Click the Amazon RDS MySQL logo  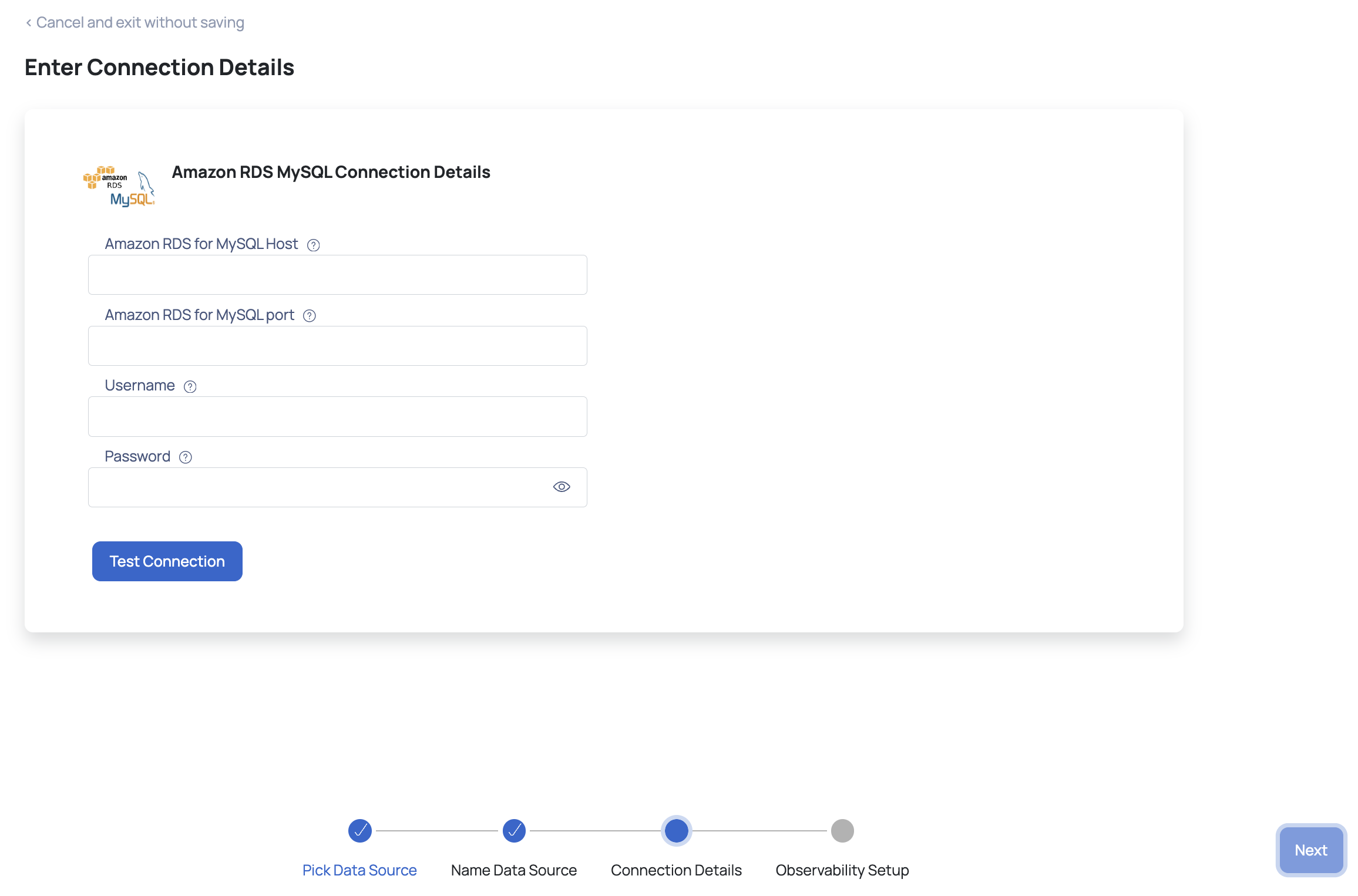[x=119, y=186]
